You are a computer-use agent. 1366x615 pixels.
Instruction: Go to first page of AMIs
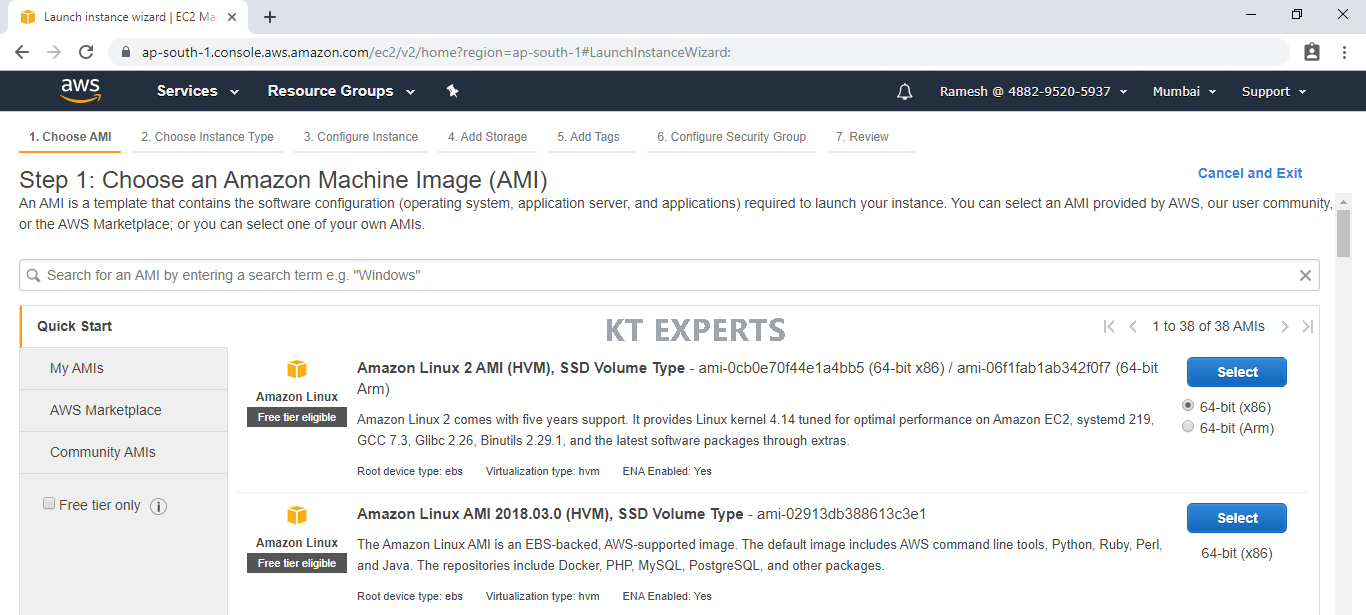click(1109, 326)
